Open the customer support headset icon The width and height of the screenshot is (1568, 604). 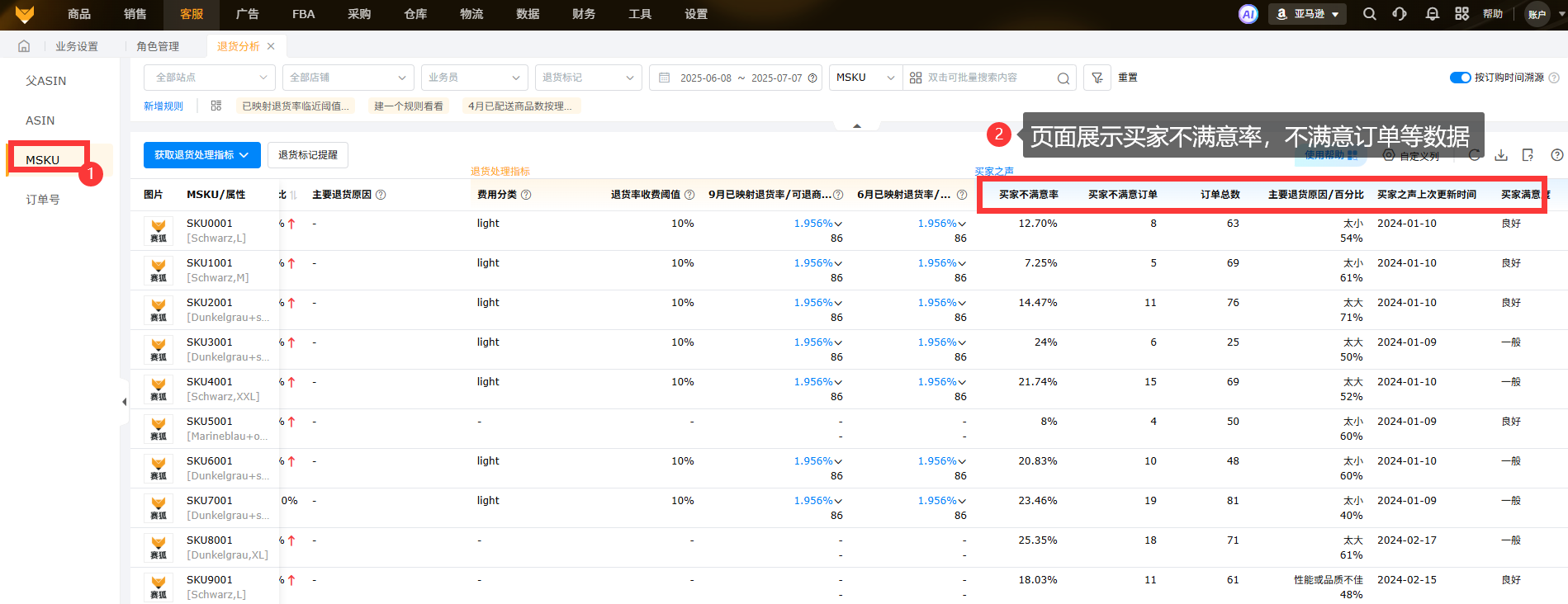[x=1400, y=14]
